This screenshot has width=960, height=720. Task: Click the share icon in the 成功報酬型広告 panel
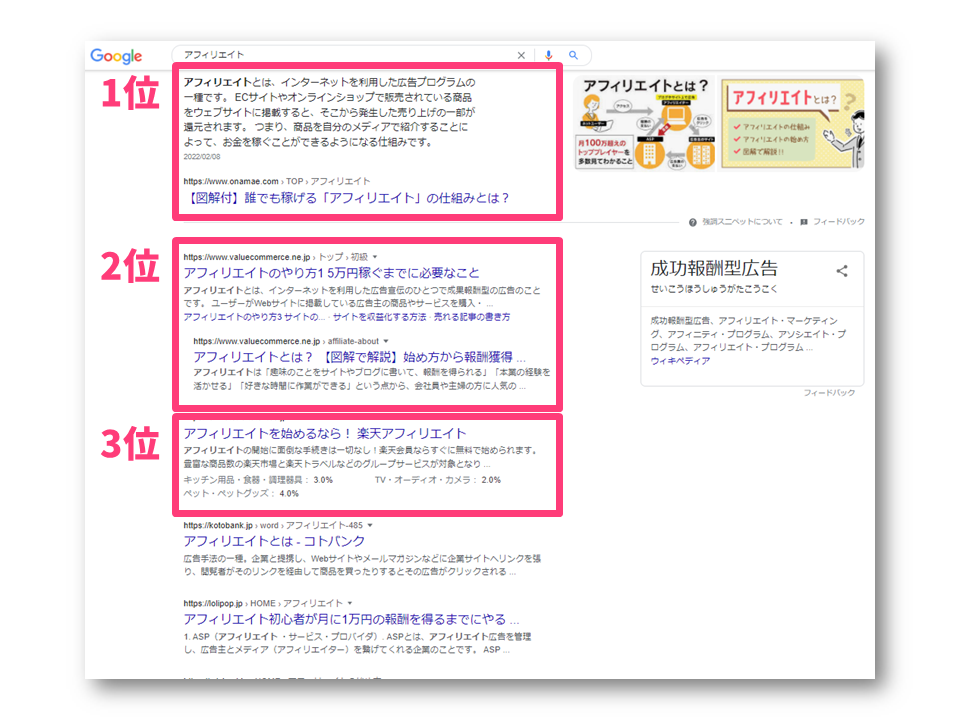(842, 271)
